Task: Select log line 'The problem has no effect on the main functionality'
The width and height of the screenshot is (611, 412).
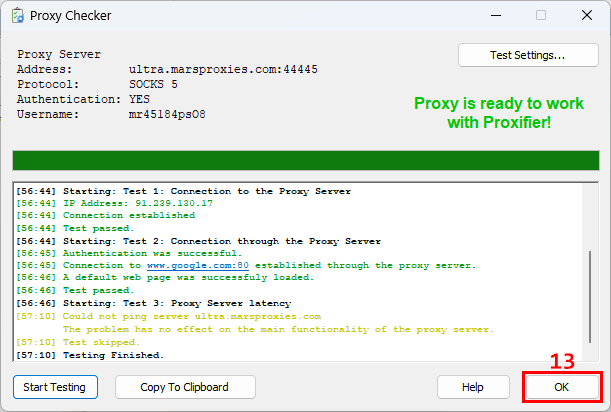Action: tap(278, 329)
